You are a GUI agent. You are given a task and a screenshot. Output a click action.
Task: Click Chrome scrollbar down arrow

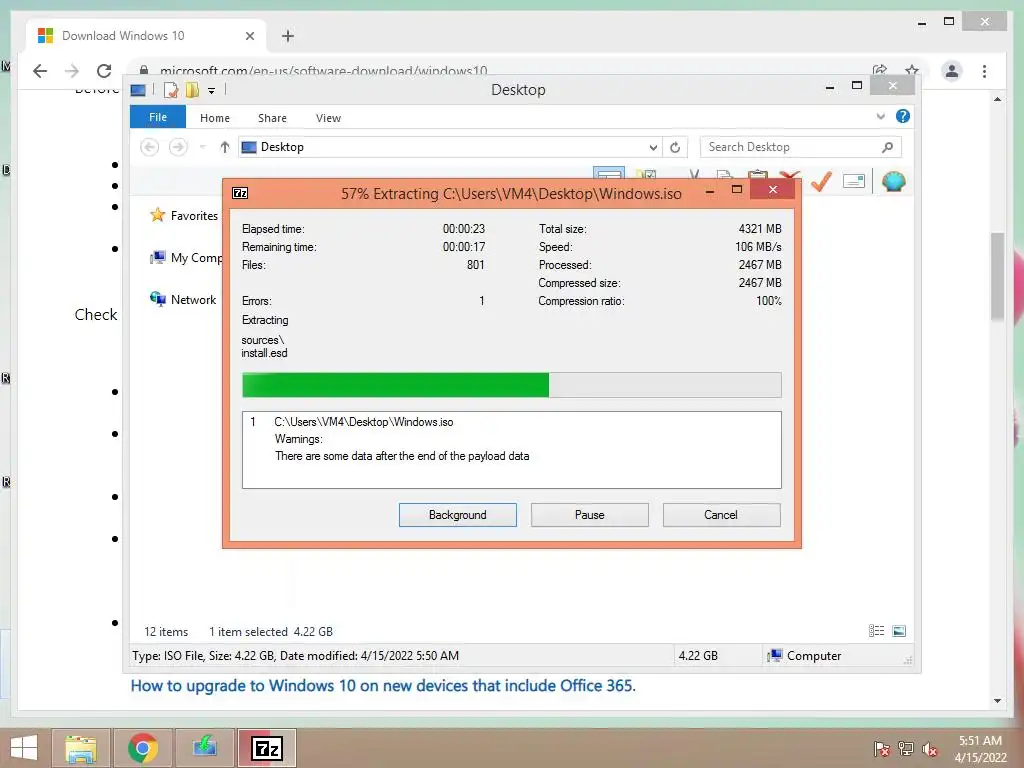(x=997, y=701)
